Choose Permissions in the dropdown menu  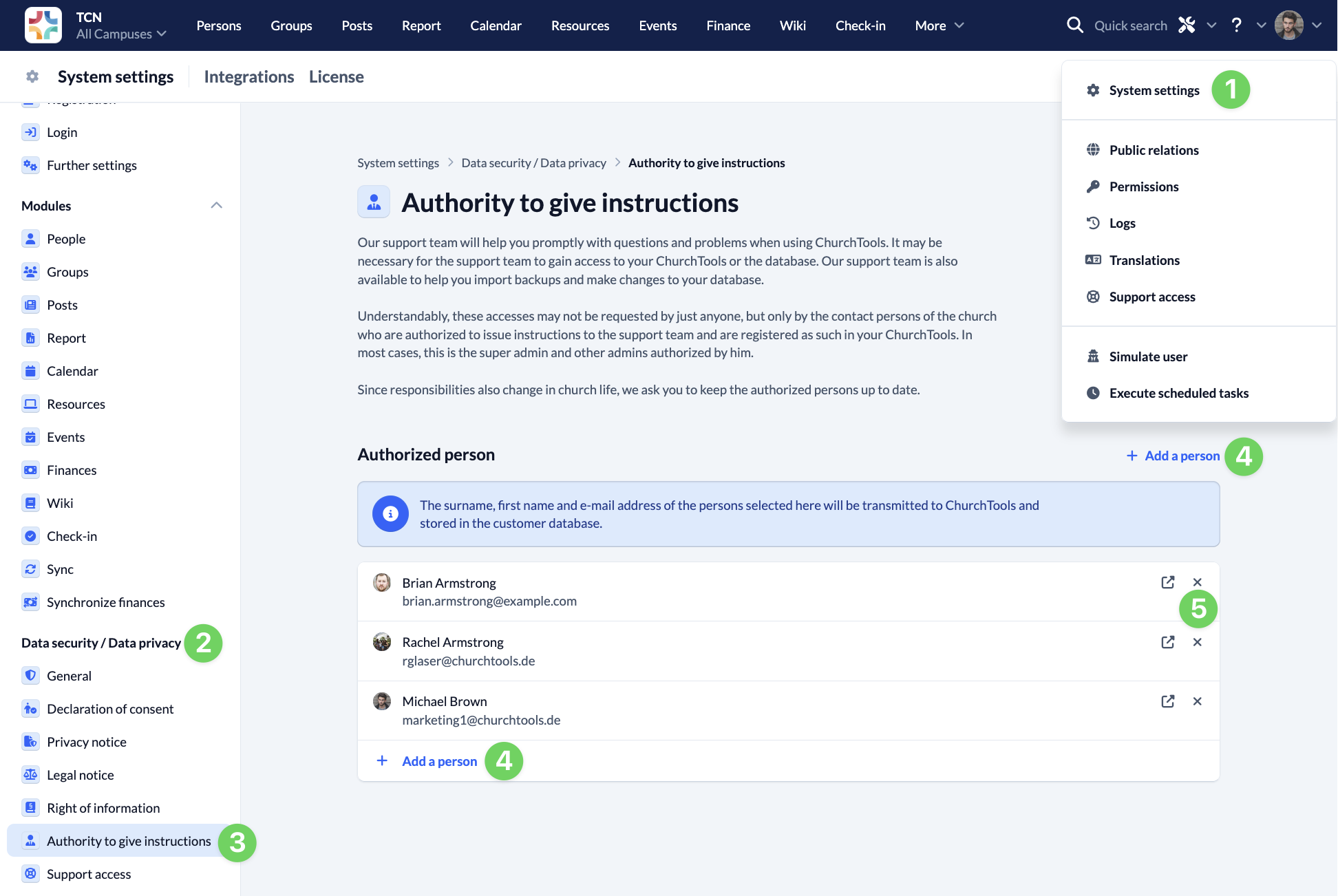point(1143,186)
